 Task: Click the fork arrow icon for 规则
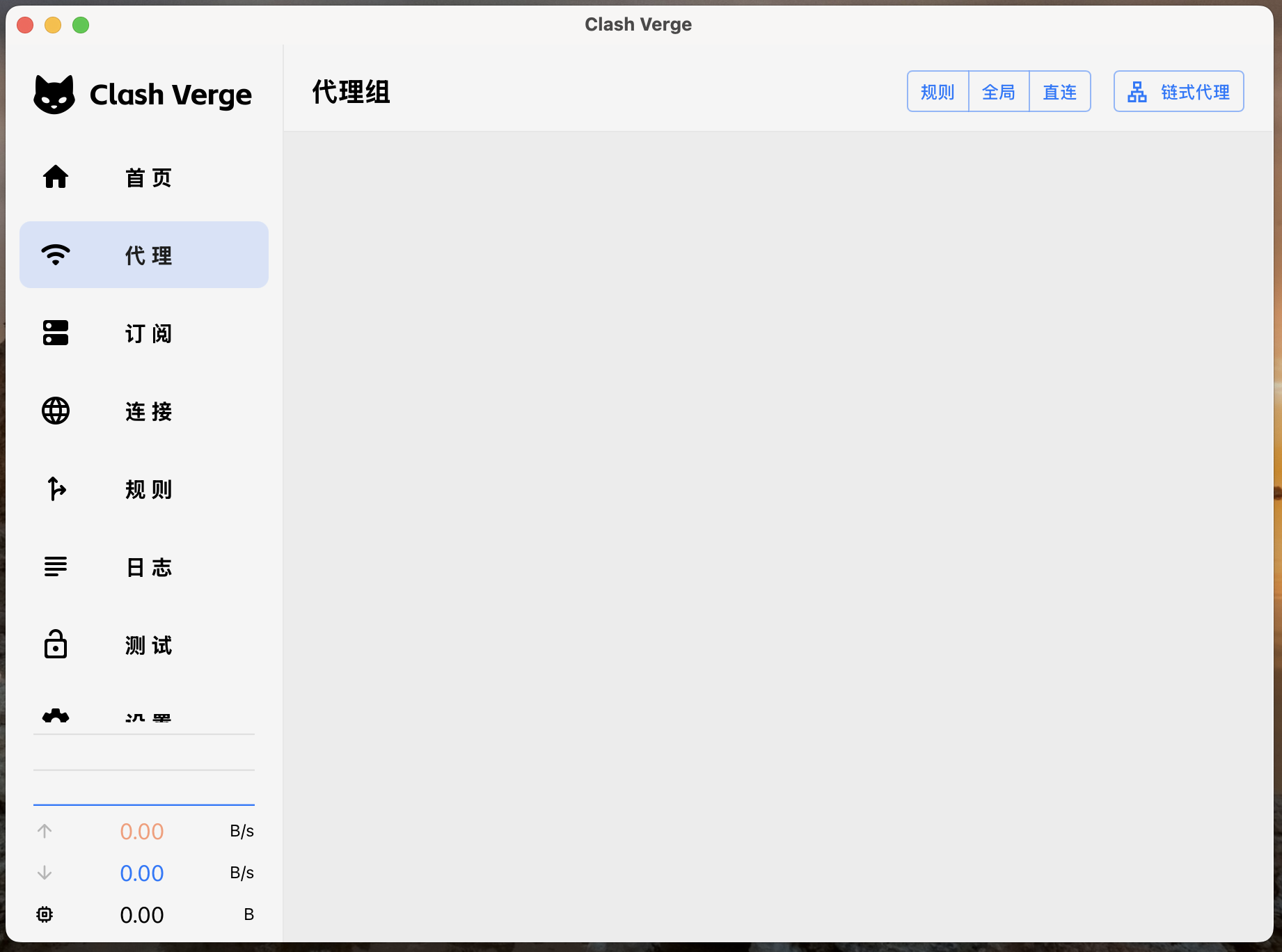[x=56, y=489]
